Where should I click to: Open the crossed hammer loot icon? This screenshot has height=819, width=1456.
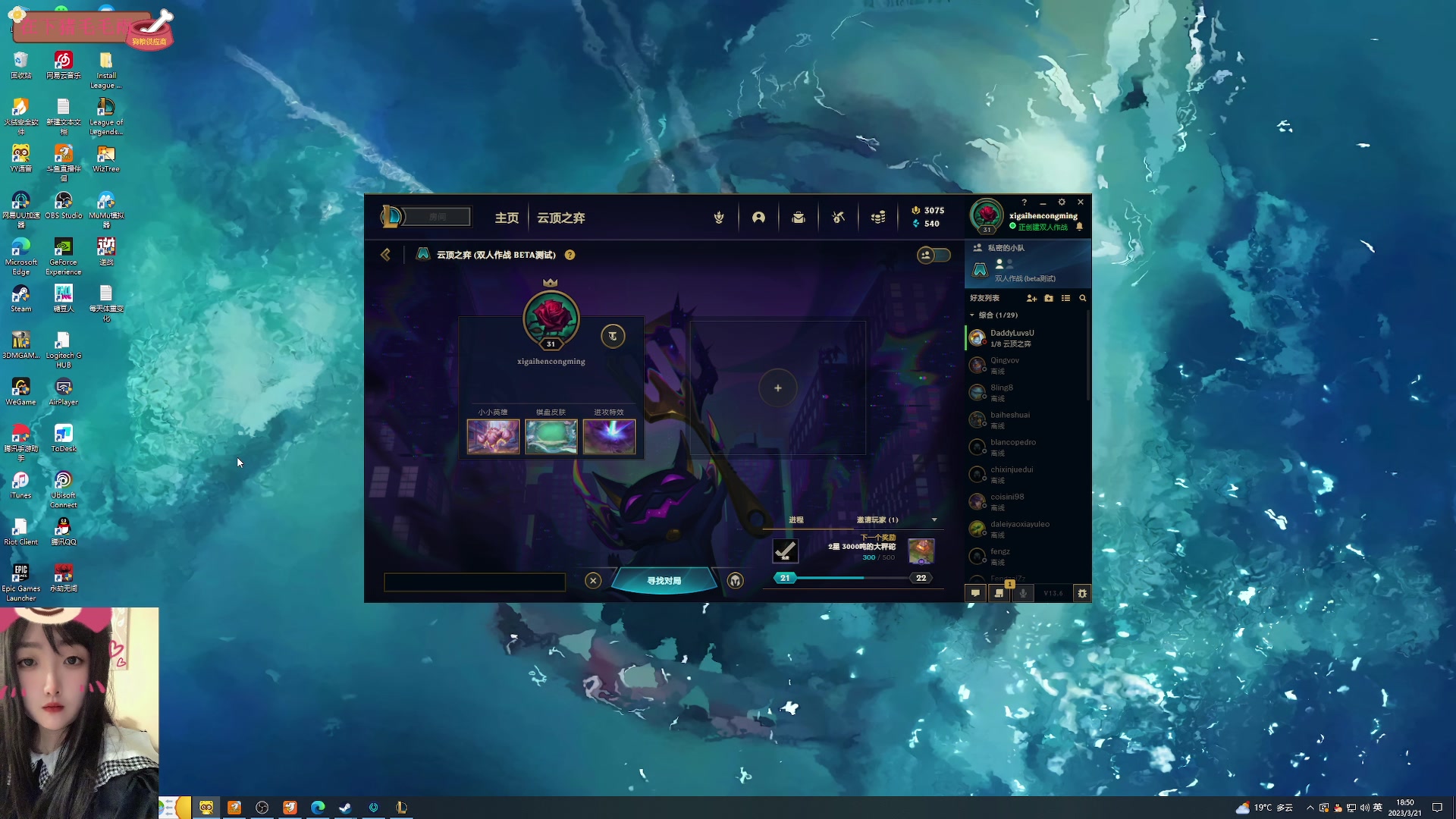pyautogui.click(x=838, y=218)
